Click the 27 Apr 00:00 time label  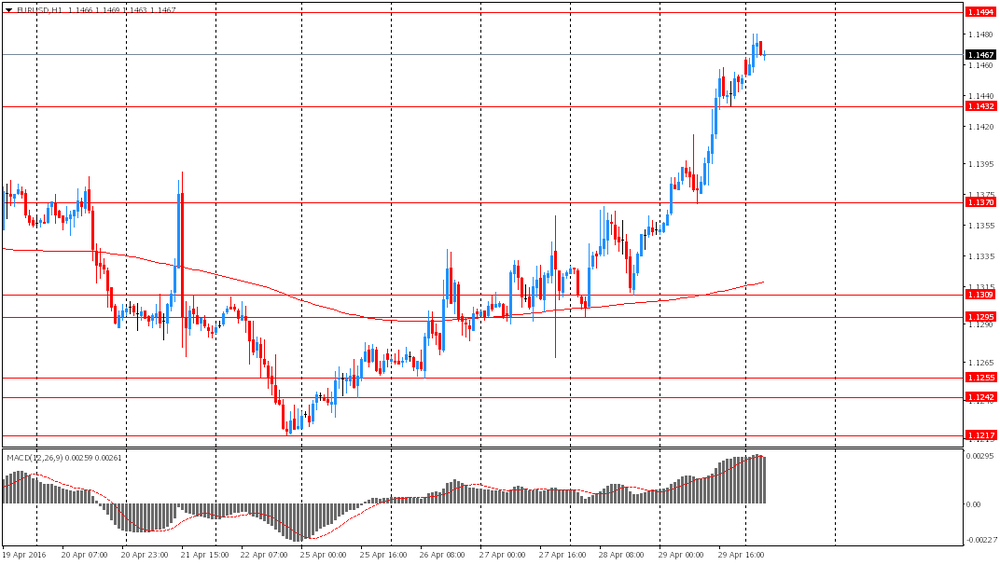(x=502, y=553)
